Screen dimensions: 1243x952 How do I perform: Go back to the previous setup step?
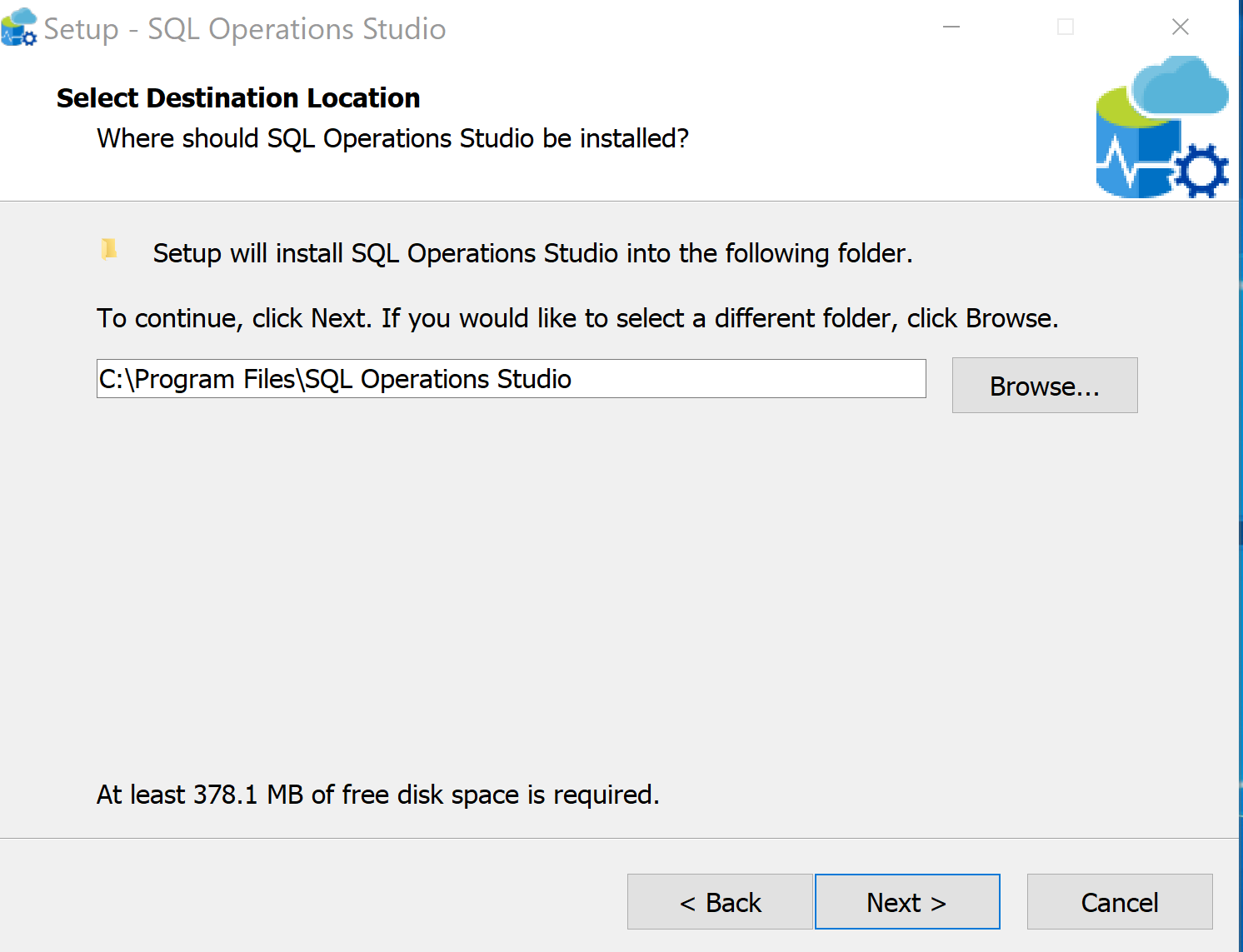tap(720, 902)
